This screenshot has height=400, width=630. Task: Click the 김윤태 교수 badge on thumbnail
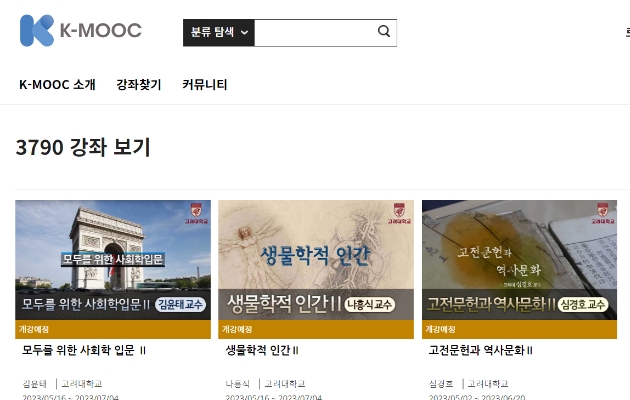(180, 304)
